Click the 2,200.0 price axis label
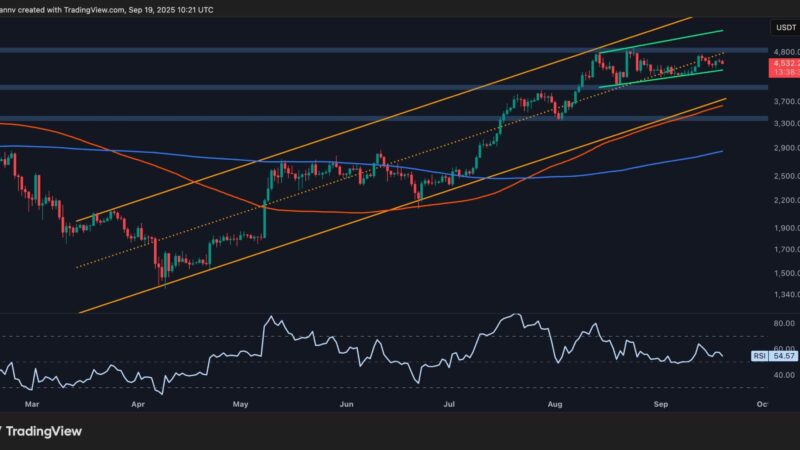 point(786,201)
